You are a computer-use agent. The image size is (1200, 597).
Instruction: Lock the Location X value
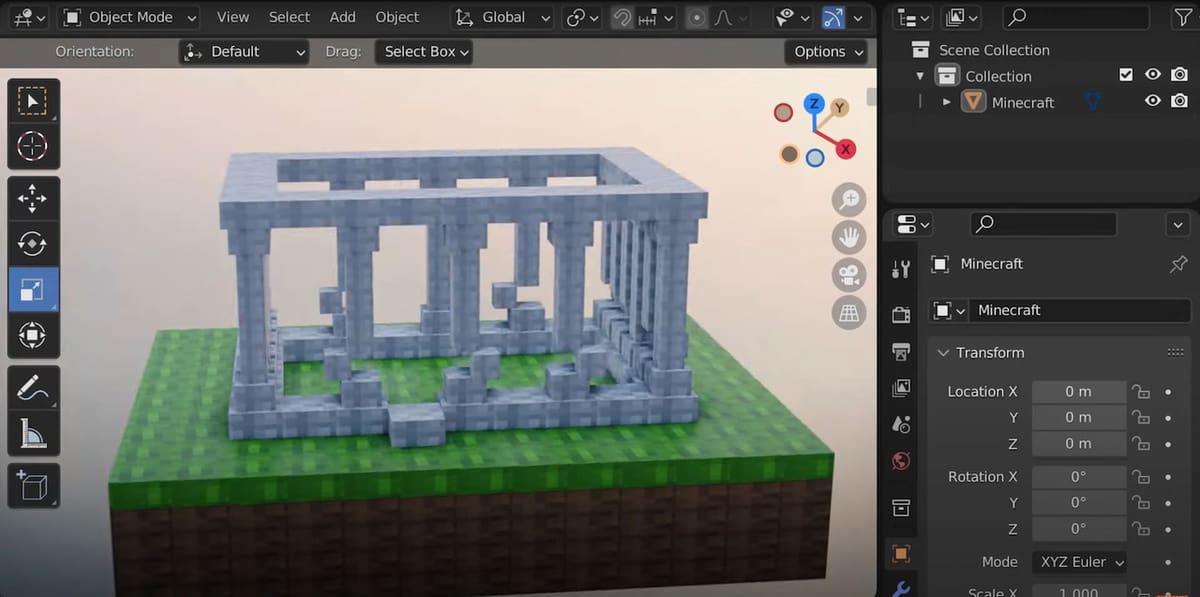(x=1140, y=392)
